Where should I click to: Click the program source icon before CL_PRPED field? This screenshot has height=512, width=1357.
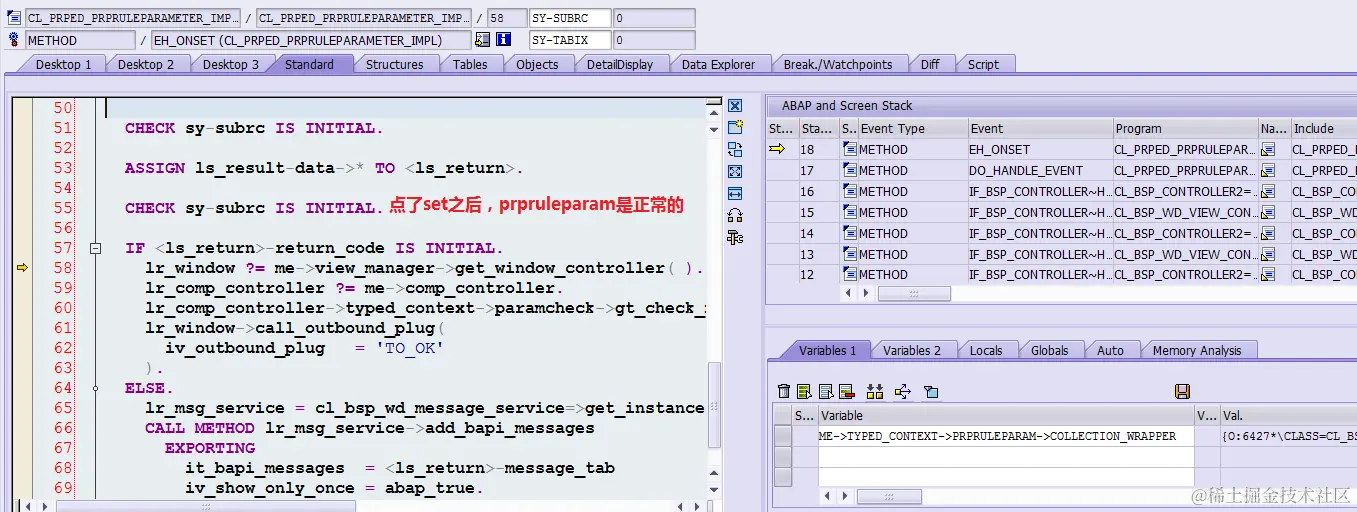coord(14,18)
